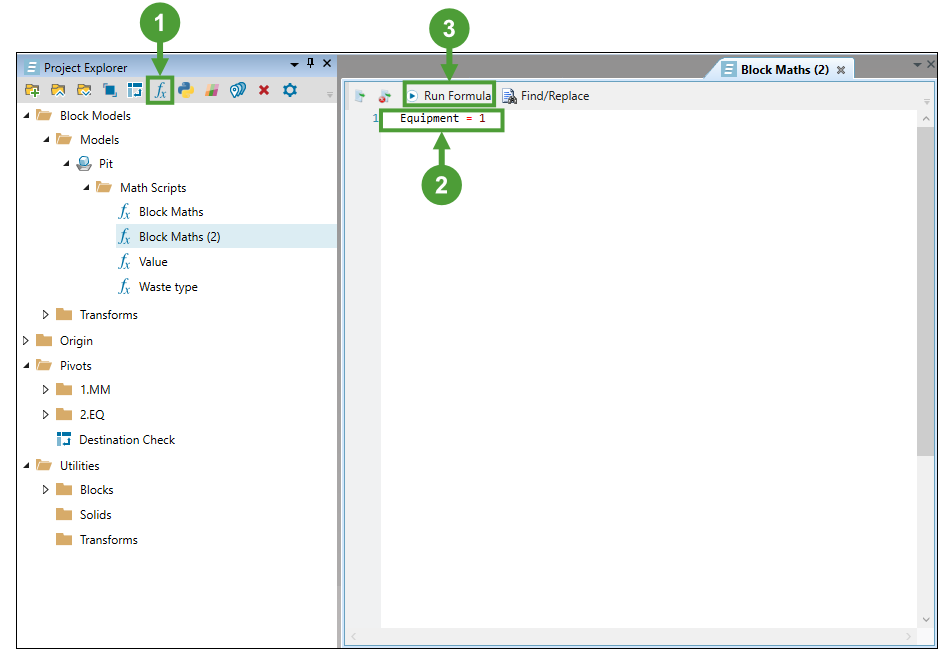The width and height of the screenshot is (941, 652).
Task: Collapse the Pit model node
Action: click(x=66, y=163)
